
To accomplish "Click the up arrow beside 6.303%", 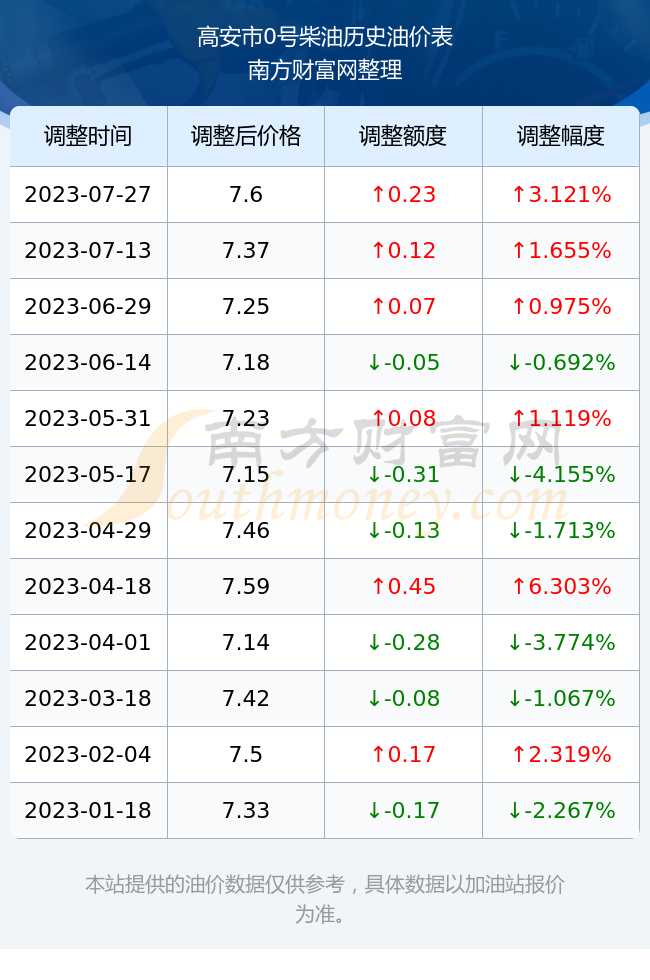I will (519, 586).
